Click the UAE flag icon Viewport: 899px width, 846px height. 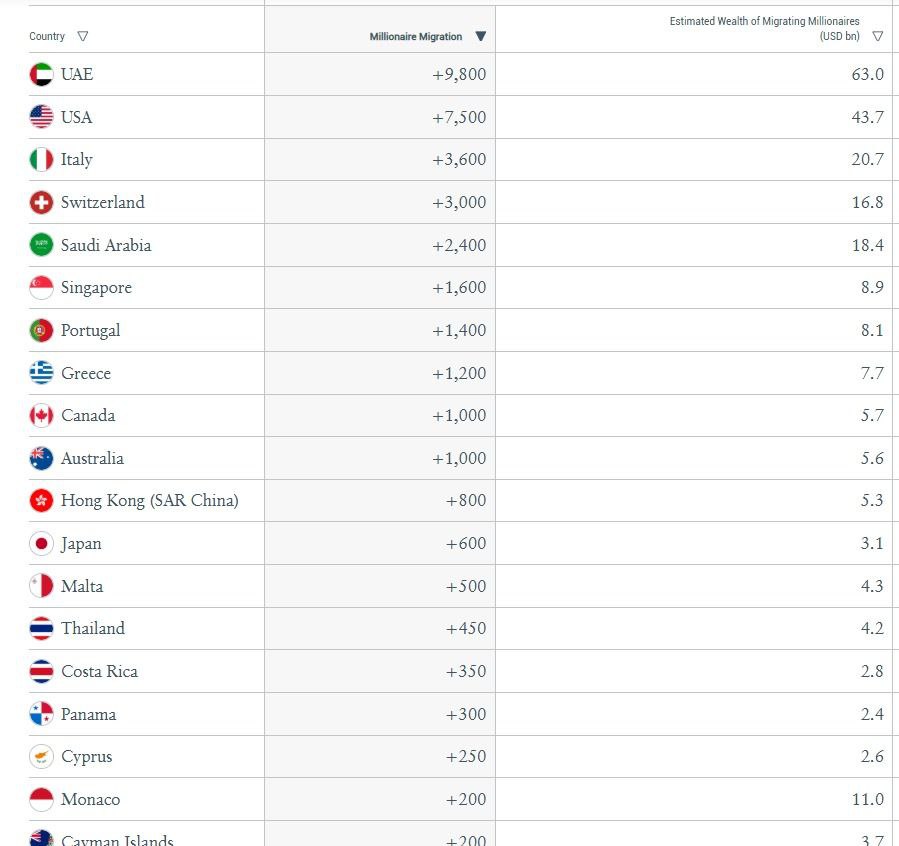(41, 74)
